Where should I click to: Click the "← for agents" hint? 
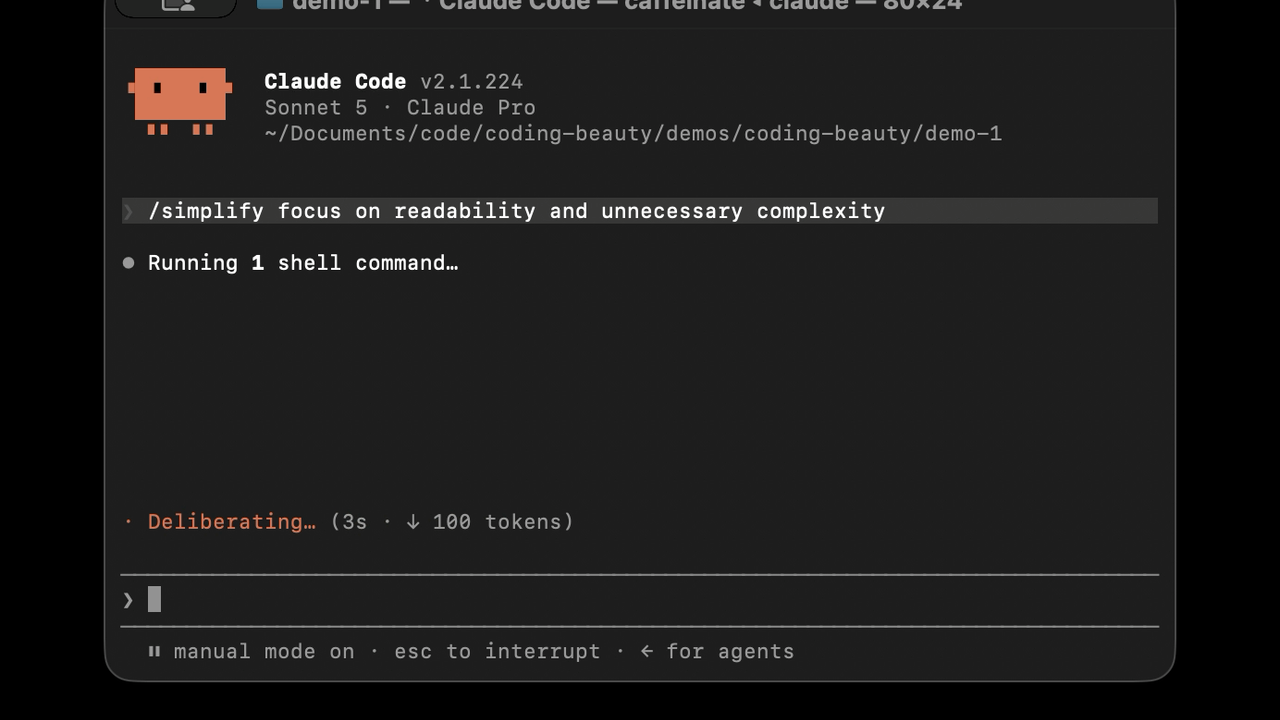[x=717, y=652]
